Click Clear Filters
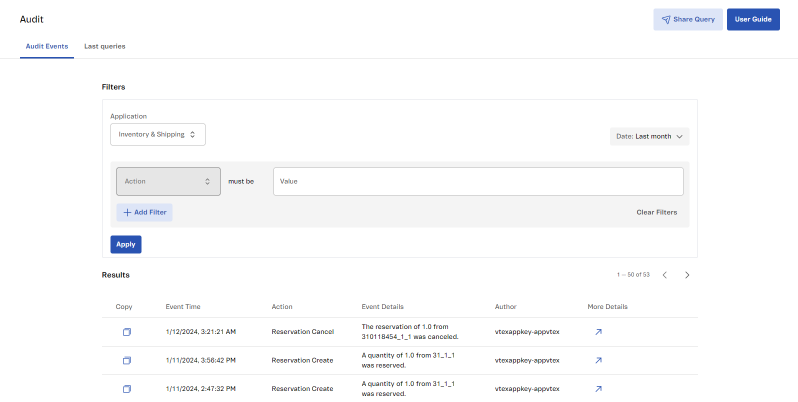This screenshot has height=402, width=798. tap(656, 212)
